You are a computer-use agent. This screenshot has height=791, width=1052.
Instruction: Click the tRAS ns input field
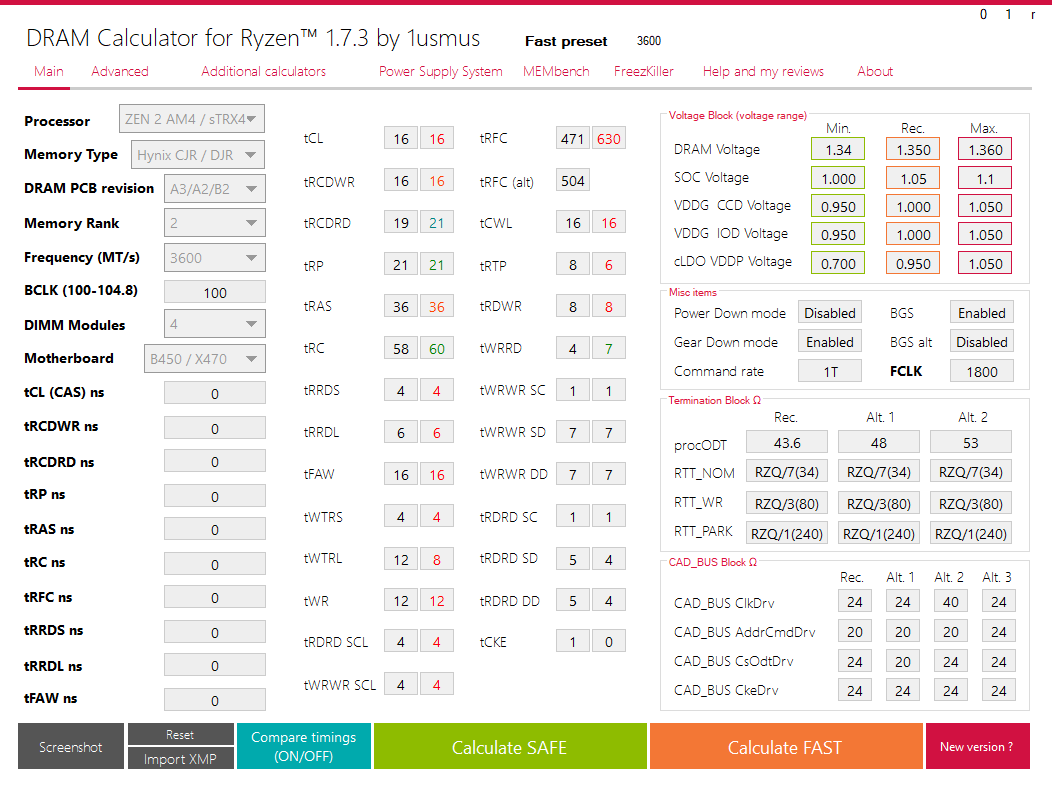pyautogui.click(x=215, y=529)
